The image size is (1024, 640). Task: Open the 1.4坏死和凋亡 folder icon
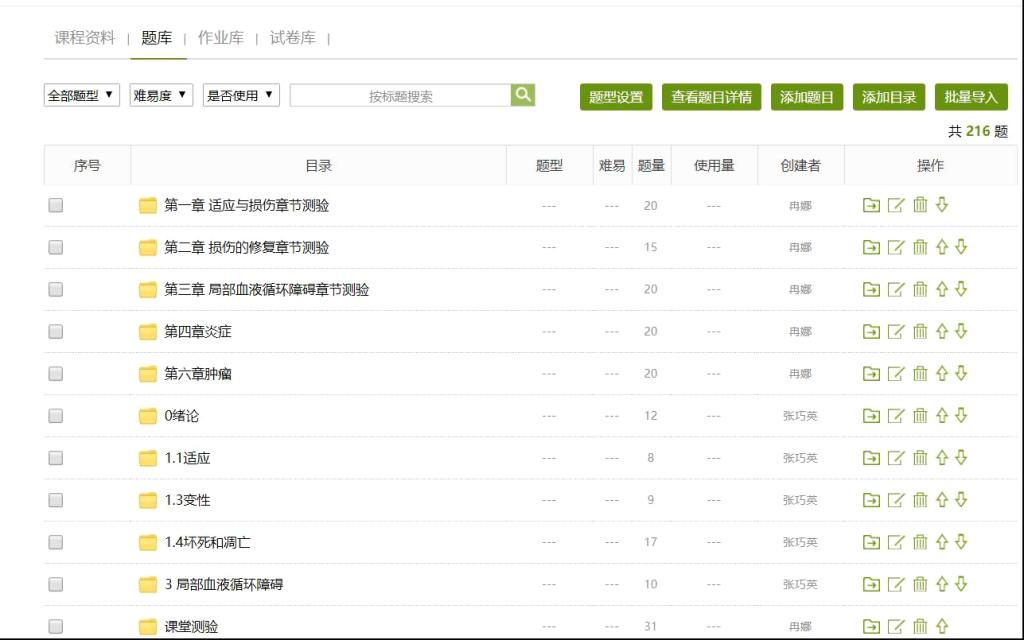point(148,542)
